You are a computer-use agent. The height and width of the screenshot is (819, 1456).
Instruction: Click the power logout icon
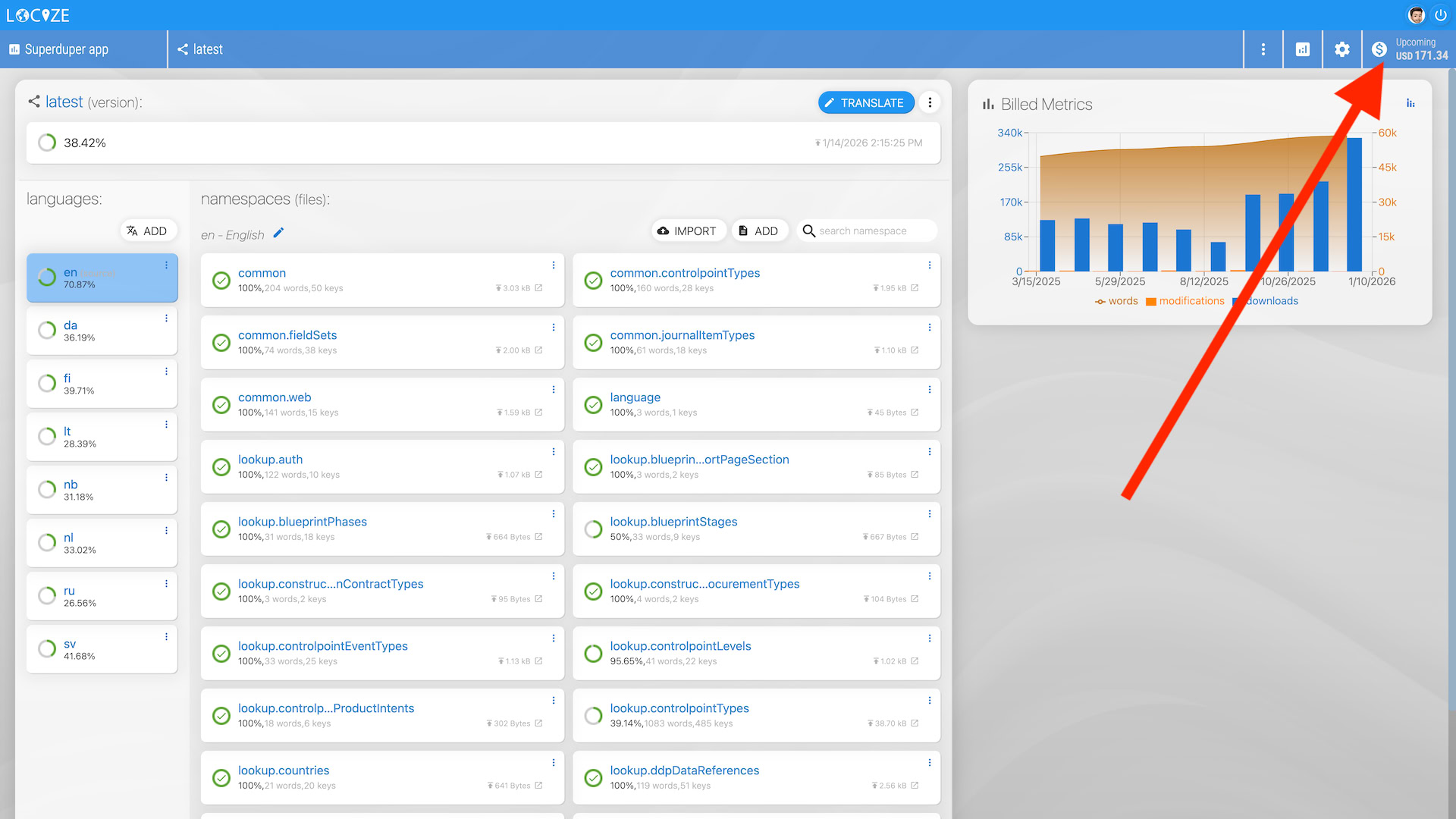coord(1440,14)
